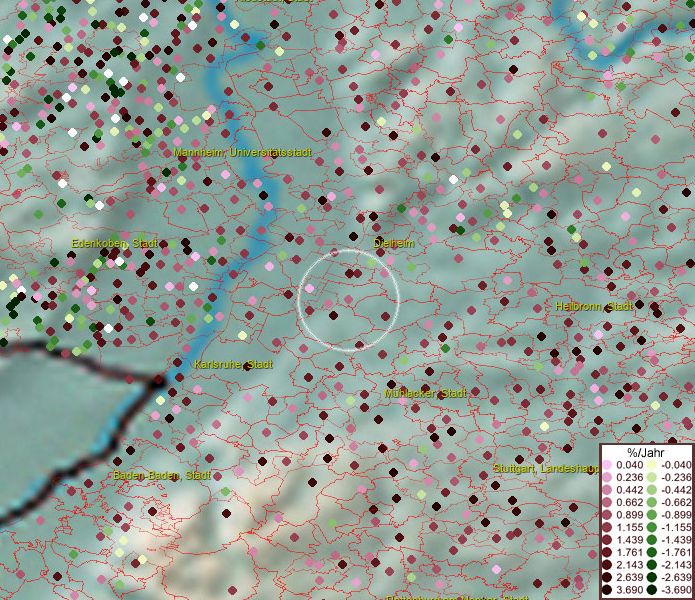Select the legend swatch for 1.155
This screenshot has height=600, width=695.
[607, 527]
